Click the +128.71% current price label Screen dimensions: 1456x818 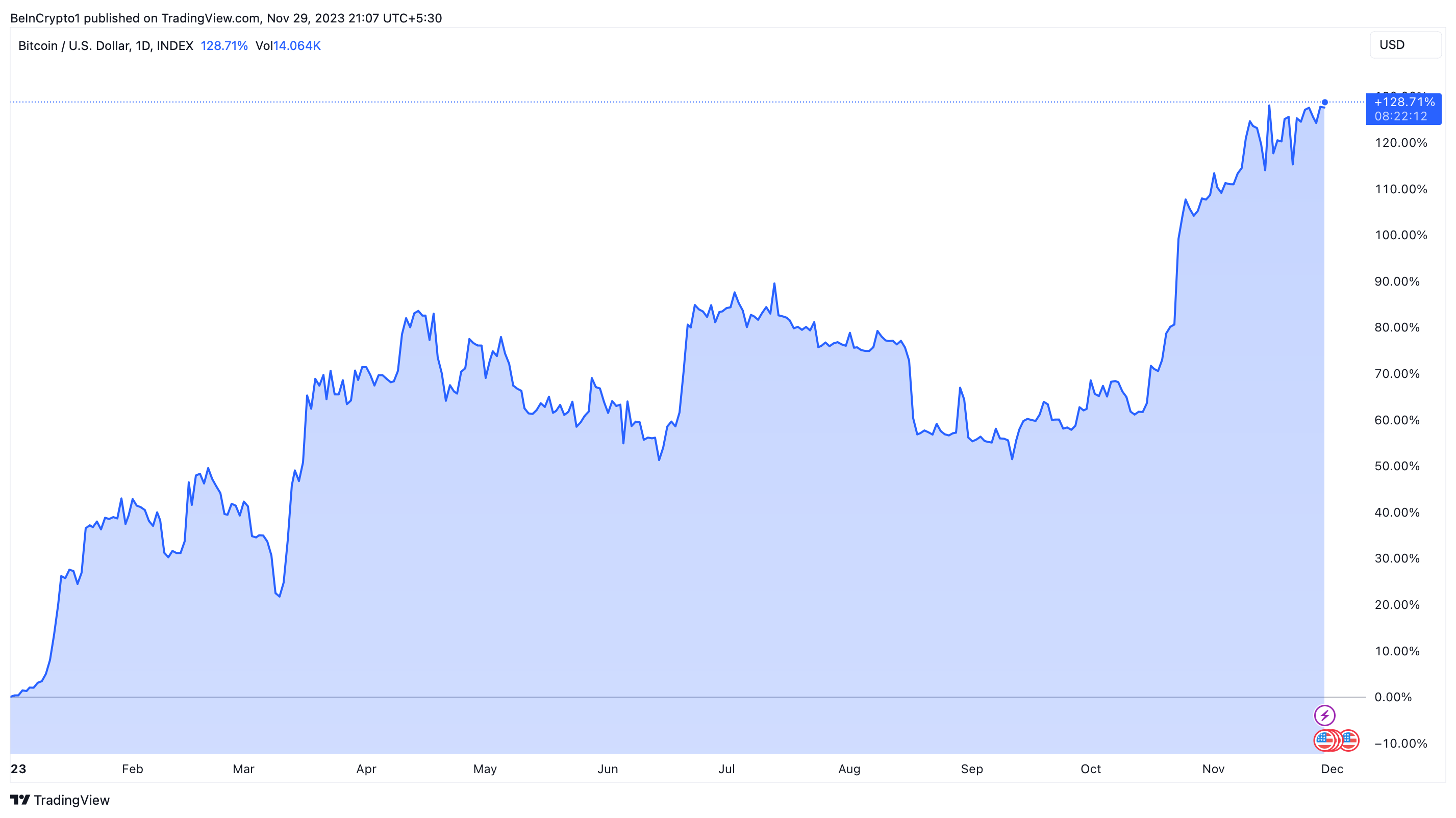coord(1403,102)
